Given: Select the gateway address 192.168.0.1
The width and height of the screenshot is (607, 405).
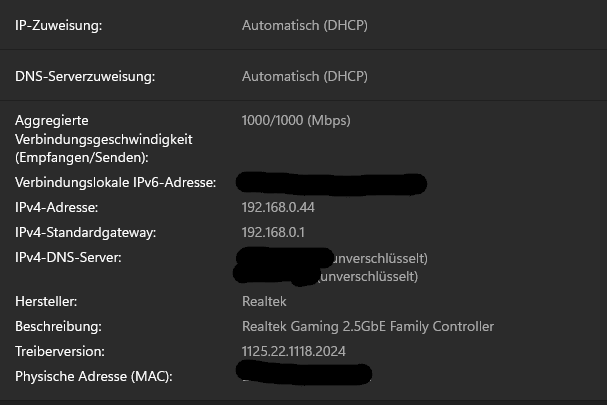Looking at the screenshot, I should coord(273,233).
